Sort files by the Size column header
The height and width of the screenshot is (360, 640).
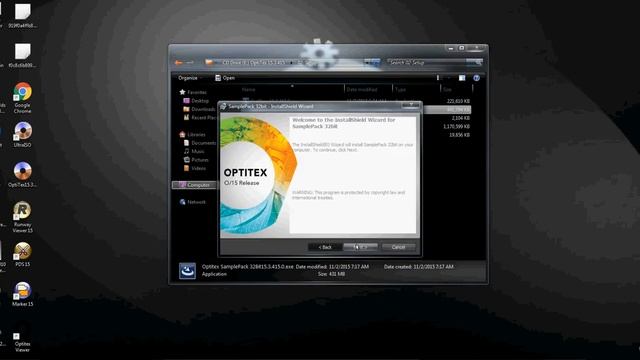[x=447, y=89]
